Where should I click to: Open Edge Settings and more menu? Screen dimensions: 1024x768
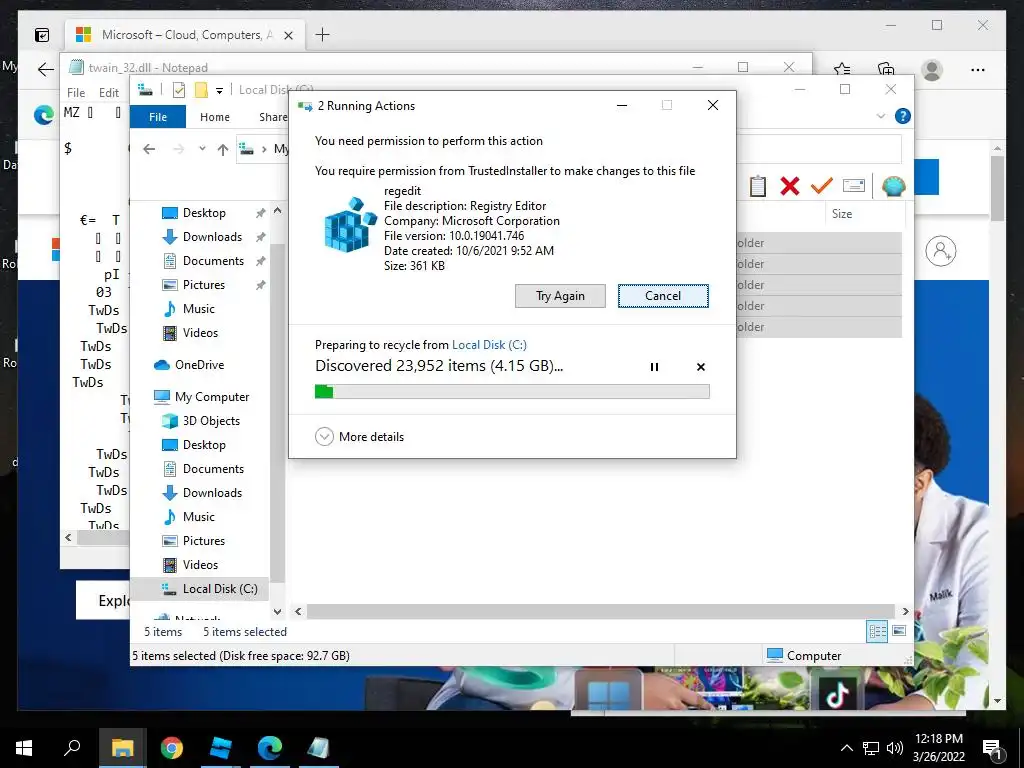coord(978,69)
